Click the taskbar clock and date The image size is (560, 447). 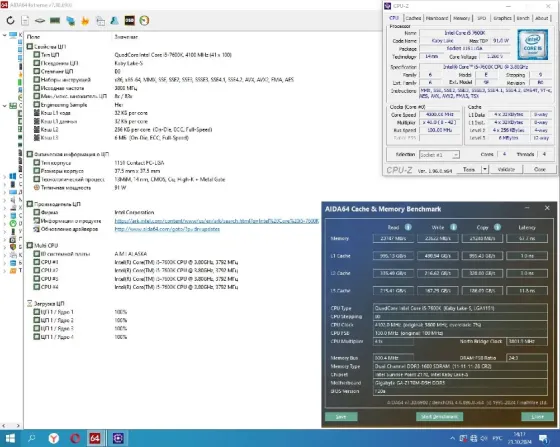[x=520, y=438]
